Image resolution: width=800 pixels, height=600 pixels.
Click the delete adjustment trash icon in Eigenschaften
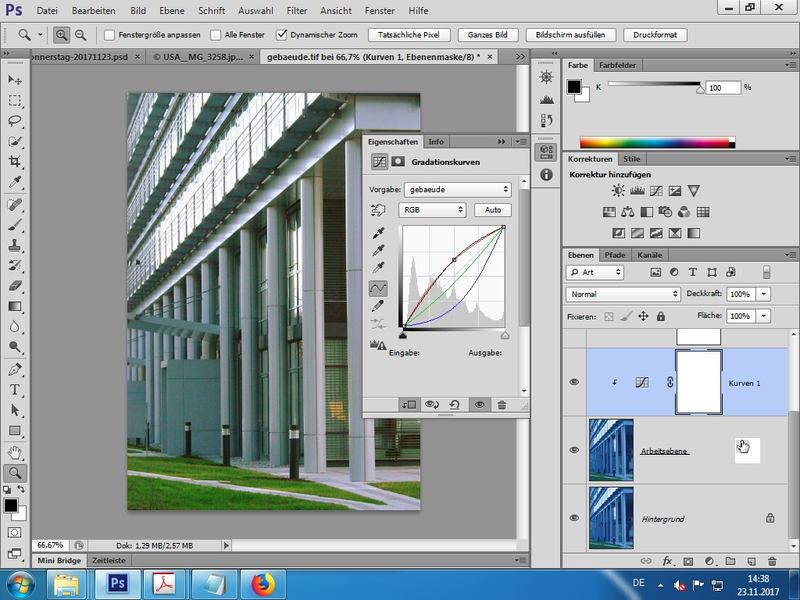click(x=502, y=405)
